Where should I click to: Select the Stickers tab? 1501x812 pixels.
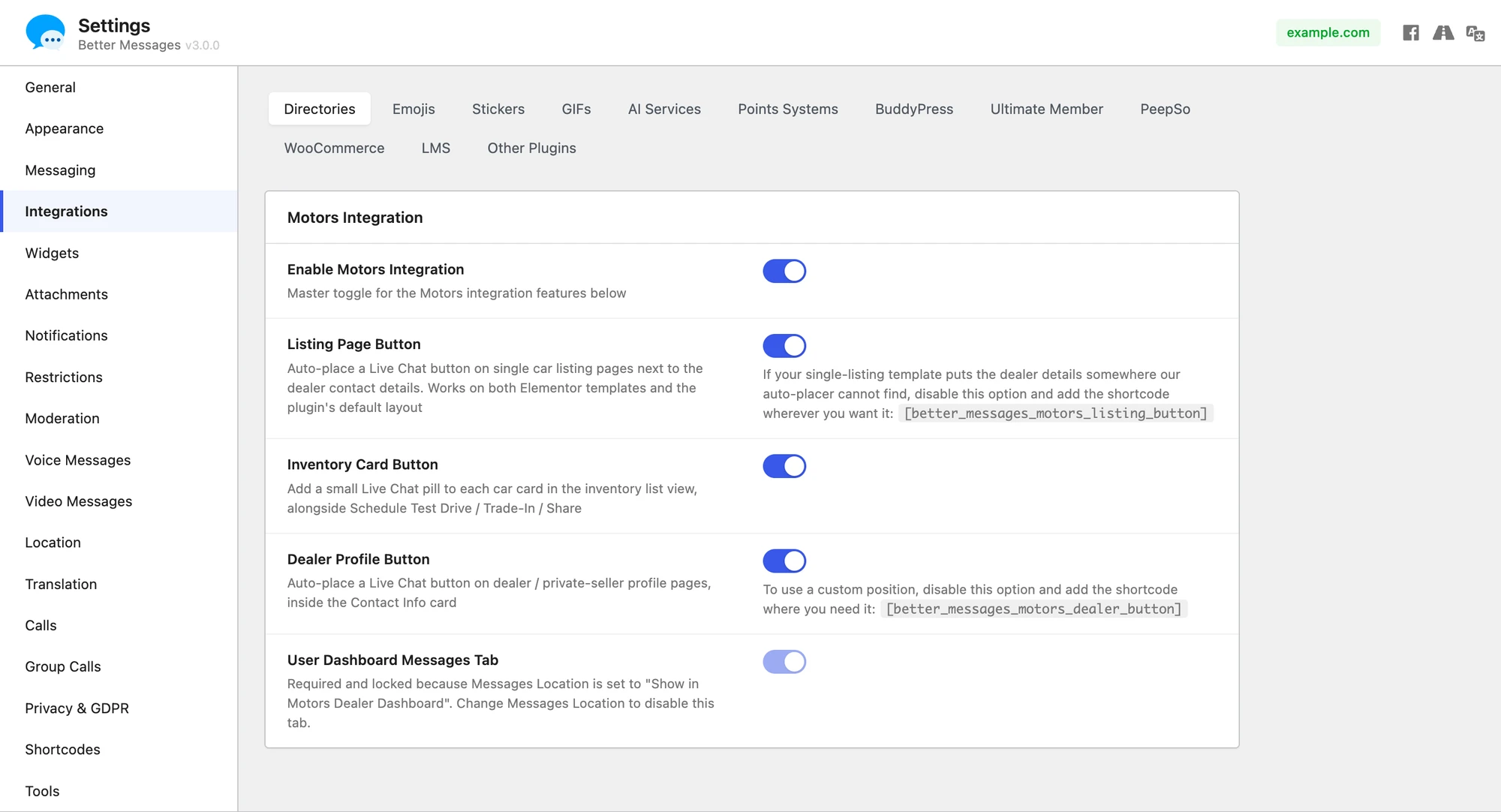click(x=498, y=109)
